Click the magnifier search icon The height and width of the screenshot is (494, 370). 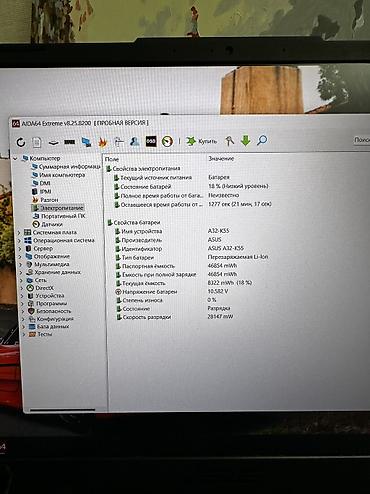pos(262,140)
